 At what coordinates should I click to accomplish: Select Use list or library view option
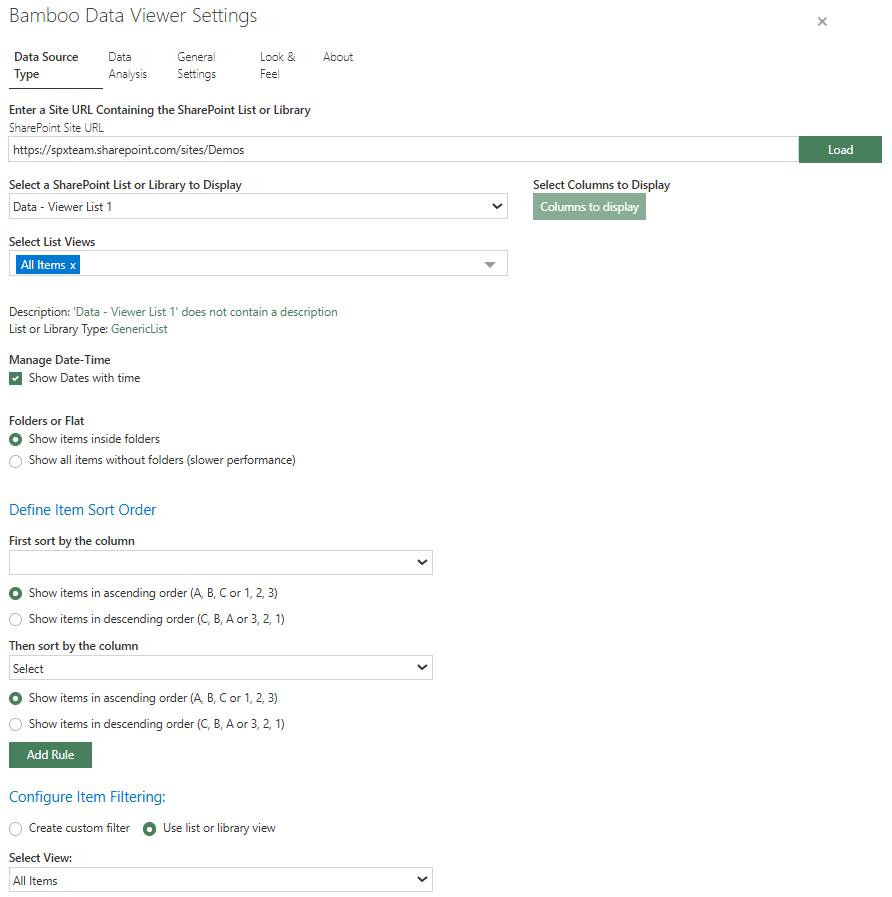(x=149, y=829)
